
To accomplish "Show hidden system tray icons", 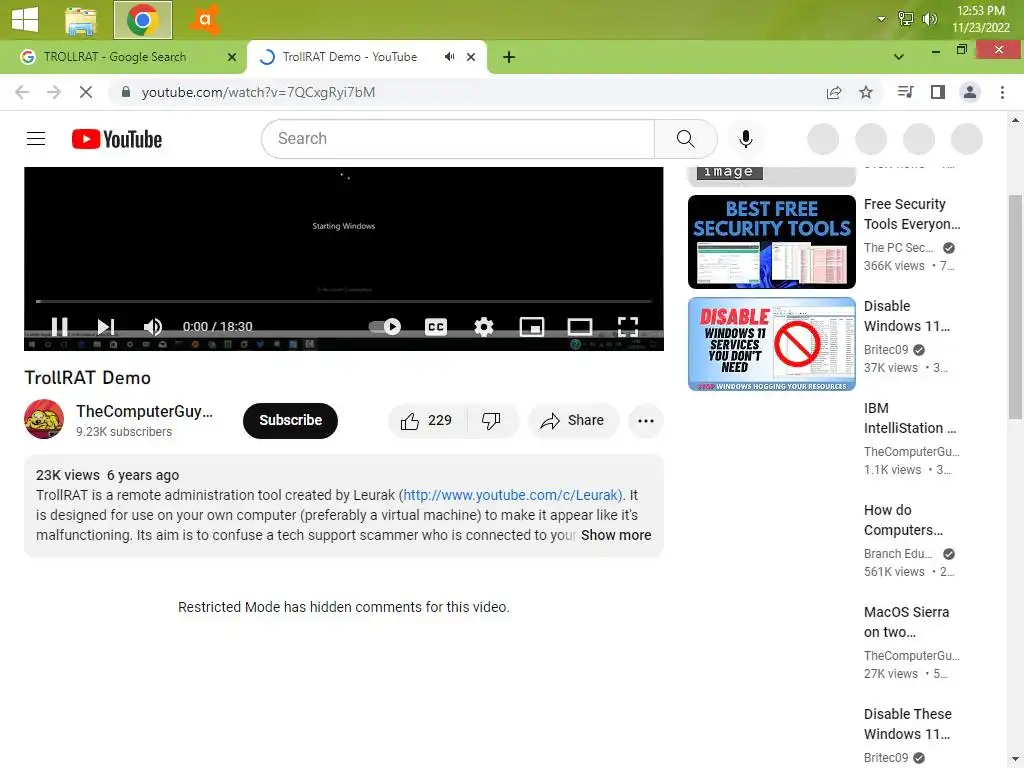I will 881,19.
